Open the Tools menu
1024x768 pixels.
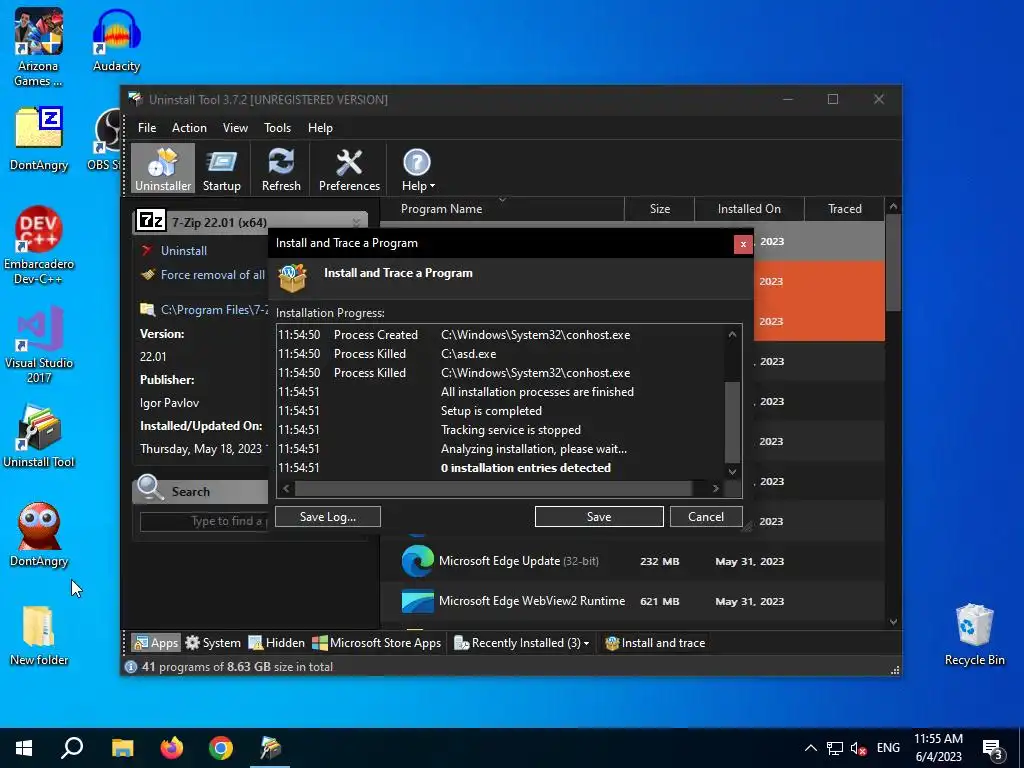(277, 128)
